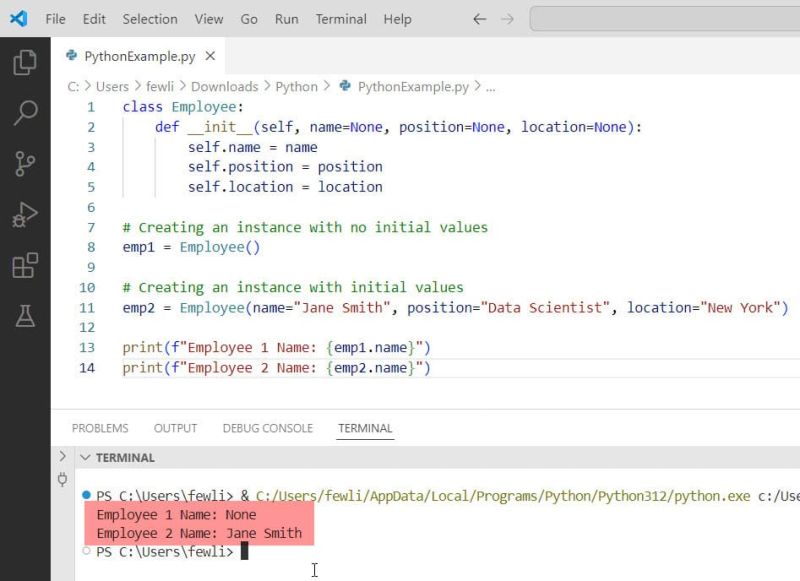Image resolution: width=800 pixels, height=581 pixels.
Task: Open the Python folder breadcrumb link
Action: coord(296,86)
